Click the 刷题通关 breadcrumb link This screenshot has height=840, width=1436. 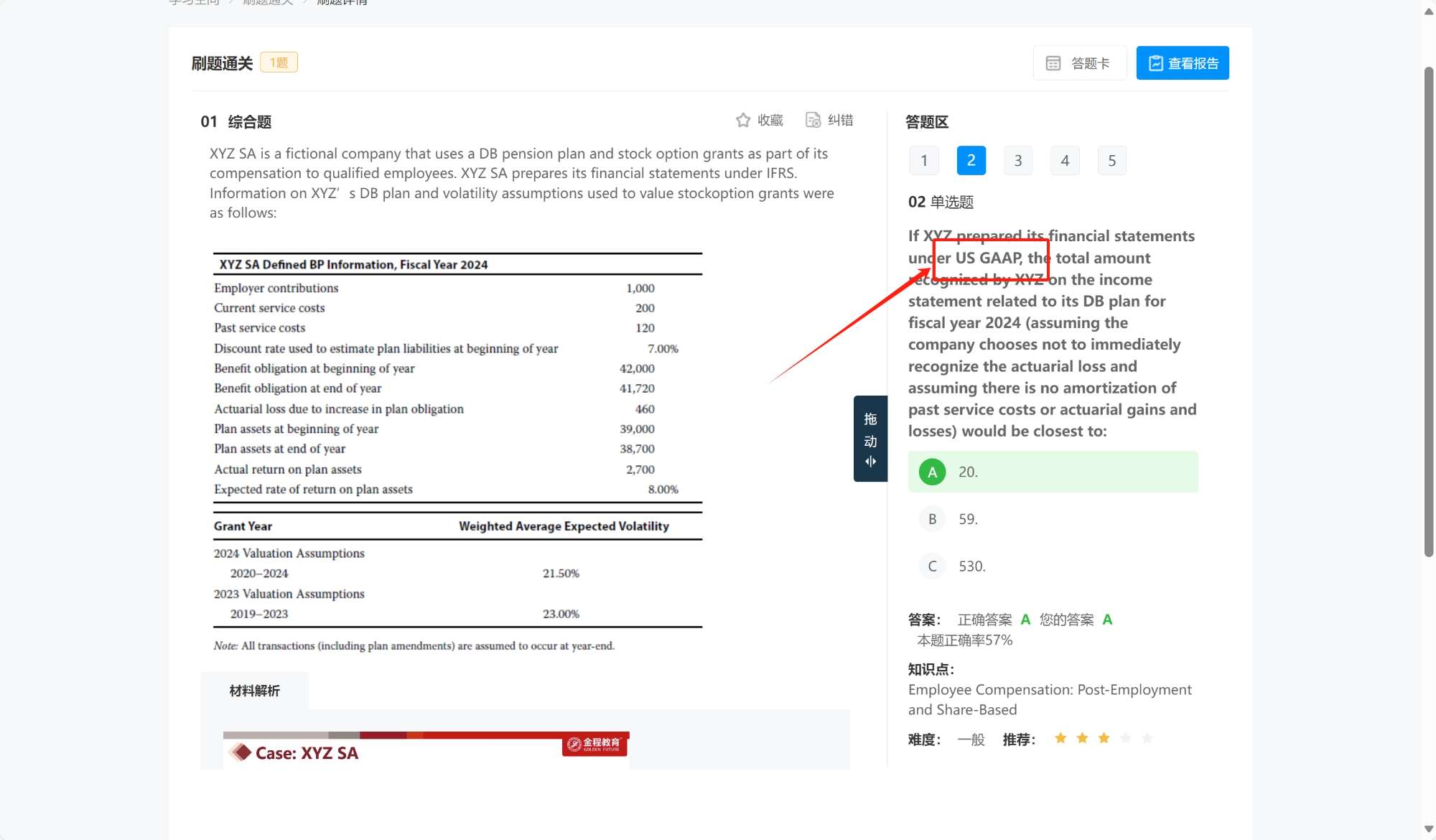268,2
